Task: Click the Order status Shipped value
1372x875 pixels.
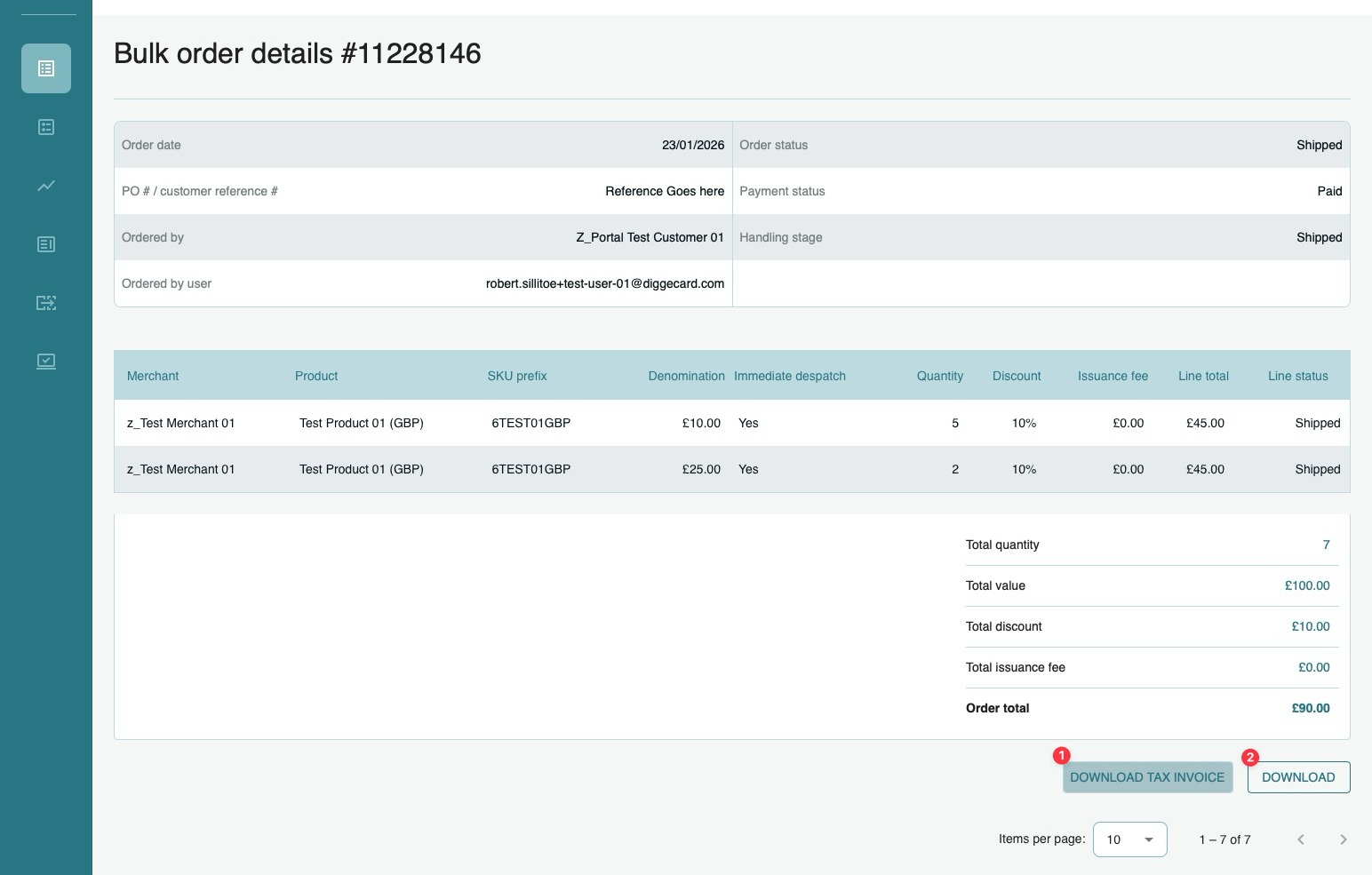Action: pos(1320,145)
